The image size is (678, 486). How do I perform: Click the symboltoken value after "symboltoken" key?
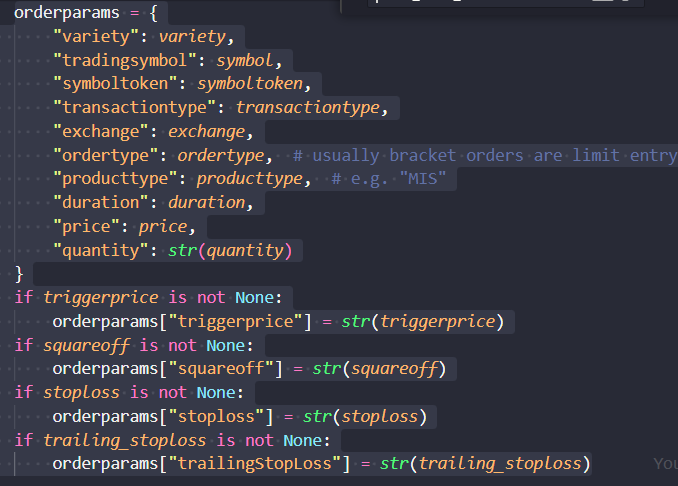(x=255, y=83)
